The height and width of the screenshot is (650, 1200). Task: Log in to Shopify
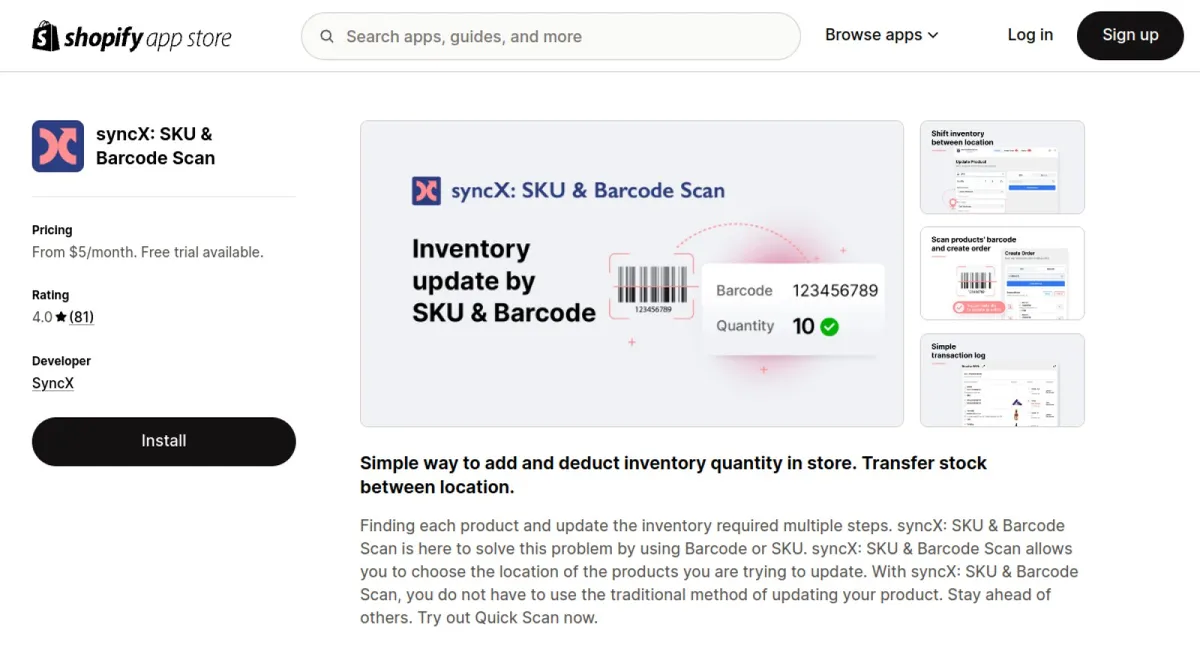click(1030, 34)
